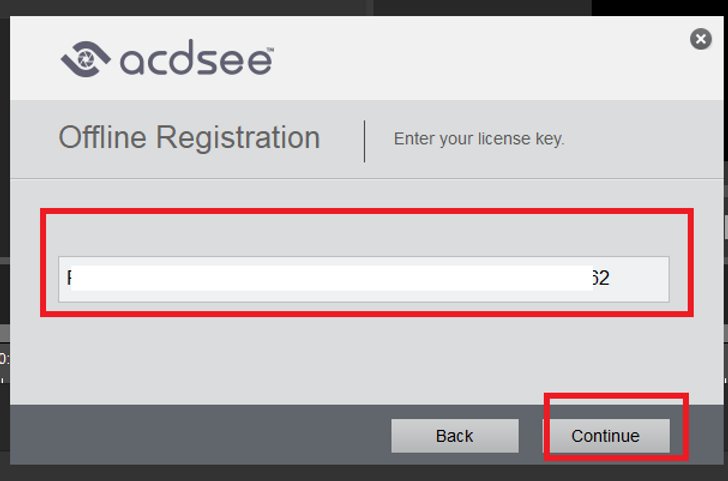
Task: Click empty space right of 62 in field
Action: coord(639,279)
